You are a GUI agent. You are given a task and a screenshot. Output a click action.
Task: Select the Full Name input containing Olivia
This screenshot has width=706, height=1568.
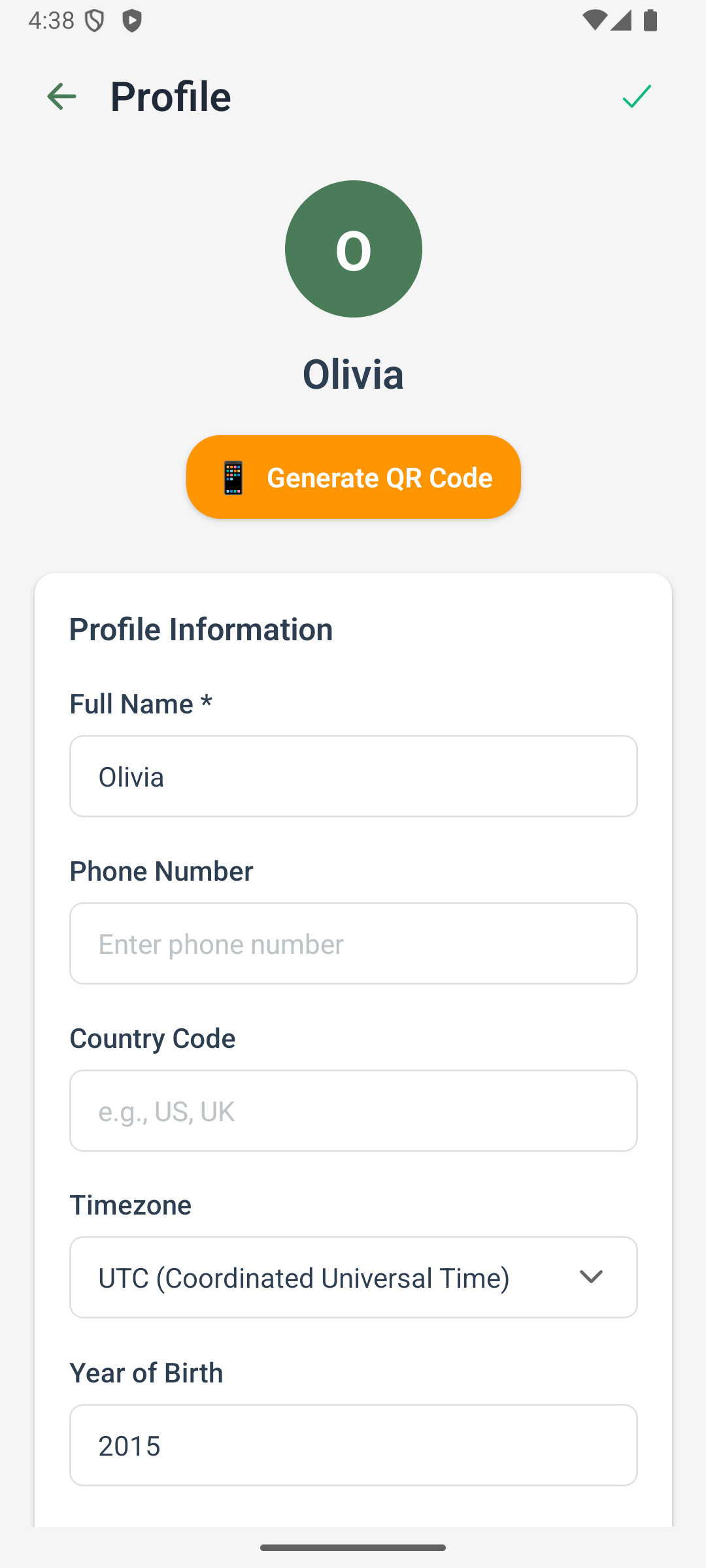[353, 776]
